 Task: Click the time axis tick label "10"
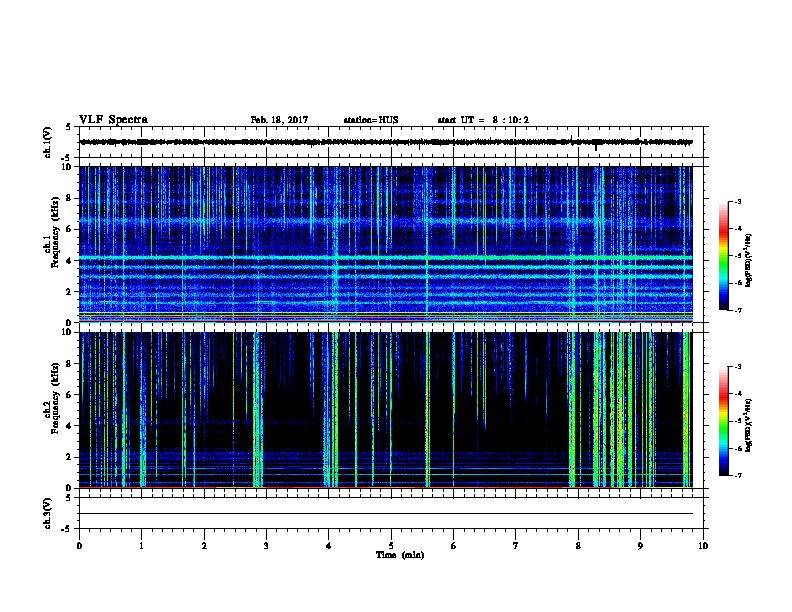pyautogui.click(x=703, y=546)
